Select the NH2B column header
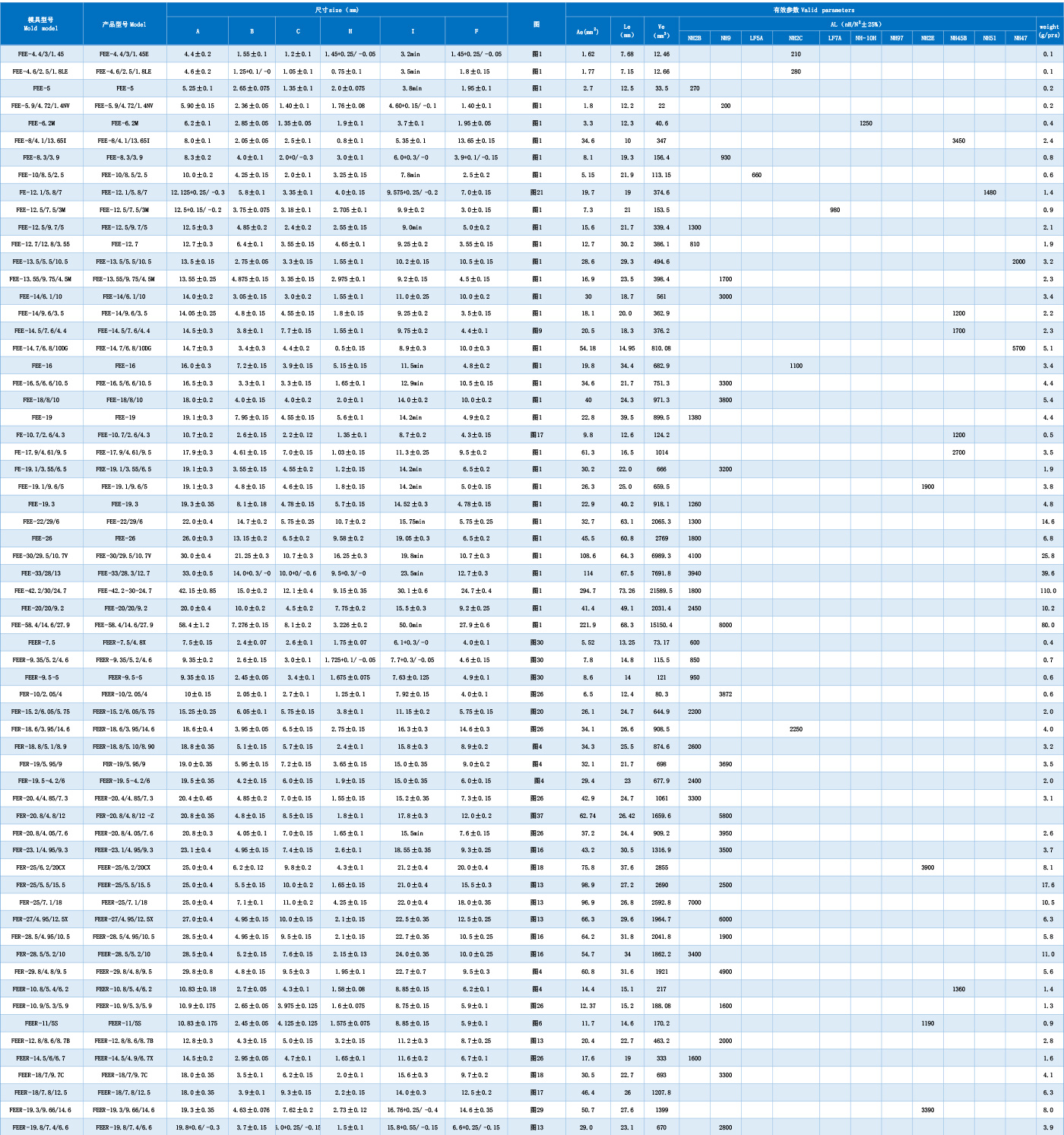 pos(695,38)
